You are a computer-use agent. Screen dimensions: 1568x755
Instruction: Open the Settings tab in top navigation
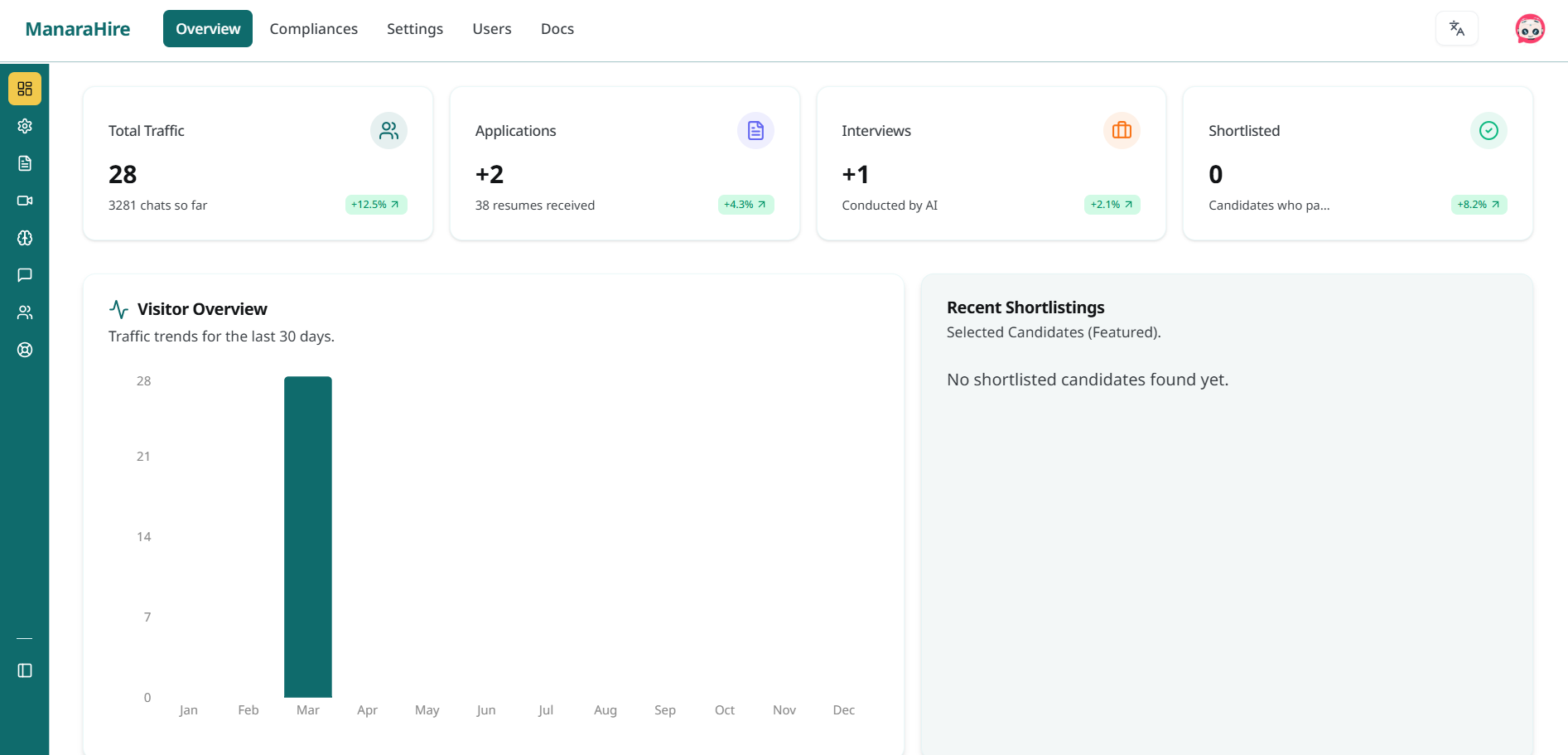[x=414, y=29]
